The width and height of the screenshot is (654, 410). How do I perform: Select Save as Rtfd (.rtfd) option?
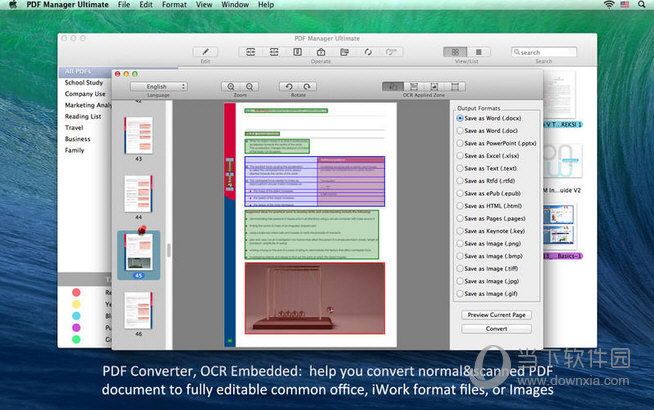pos(485,181)
